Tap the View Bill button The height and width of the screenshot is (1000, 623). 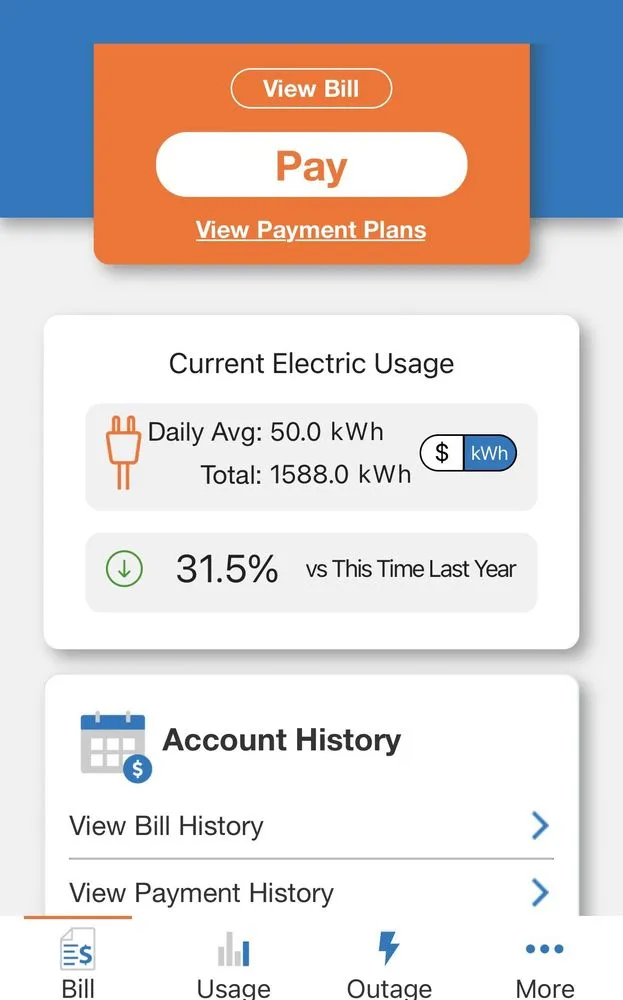coord(311,88)
